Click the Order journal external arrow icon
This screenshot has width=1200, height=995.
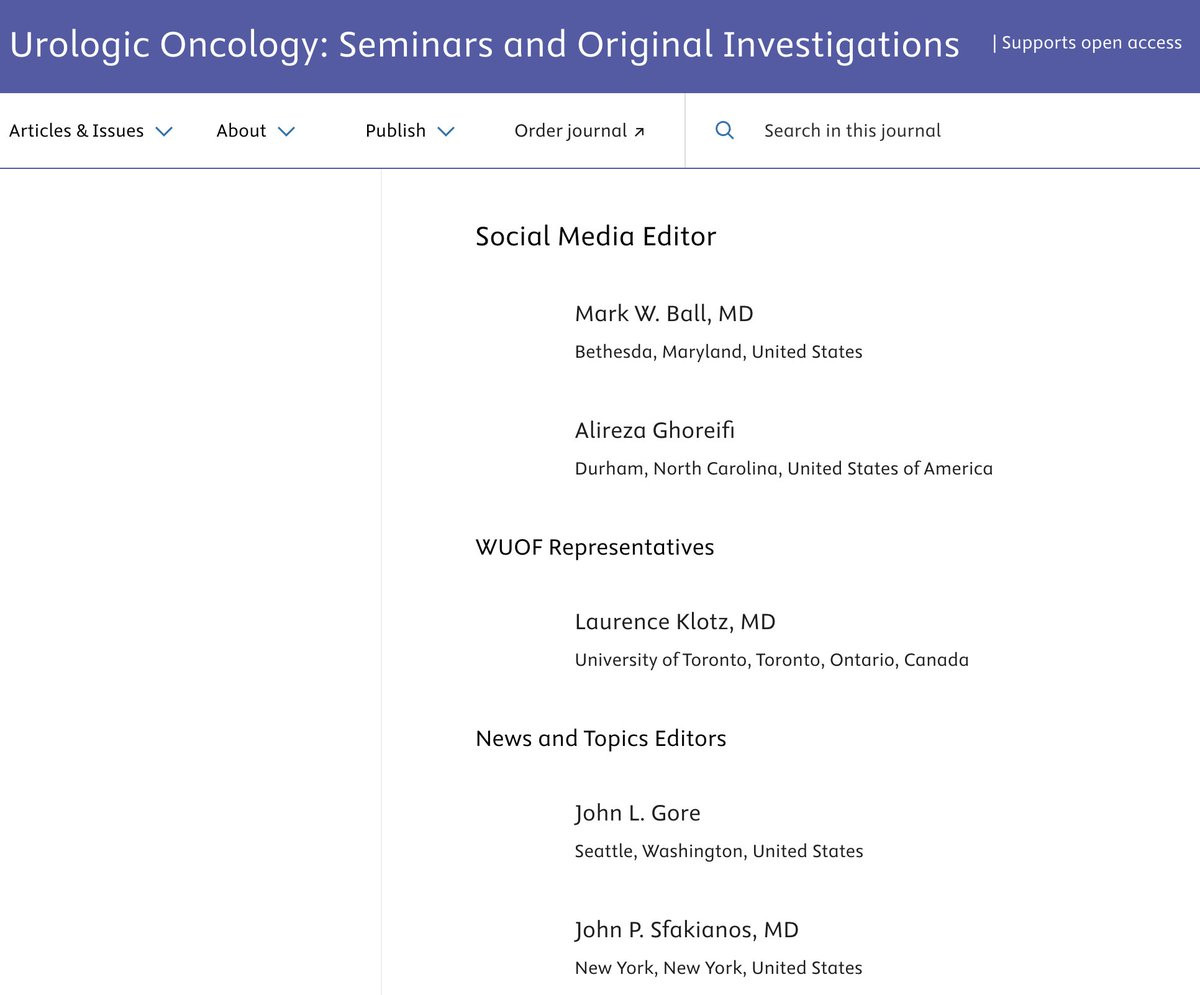[639, 132]
